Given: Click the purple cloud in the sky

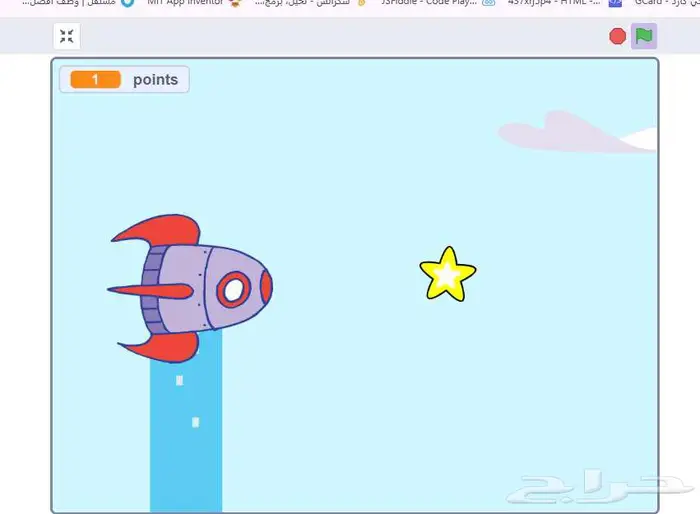Looking at the screenshot, I should [576, 132].
